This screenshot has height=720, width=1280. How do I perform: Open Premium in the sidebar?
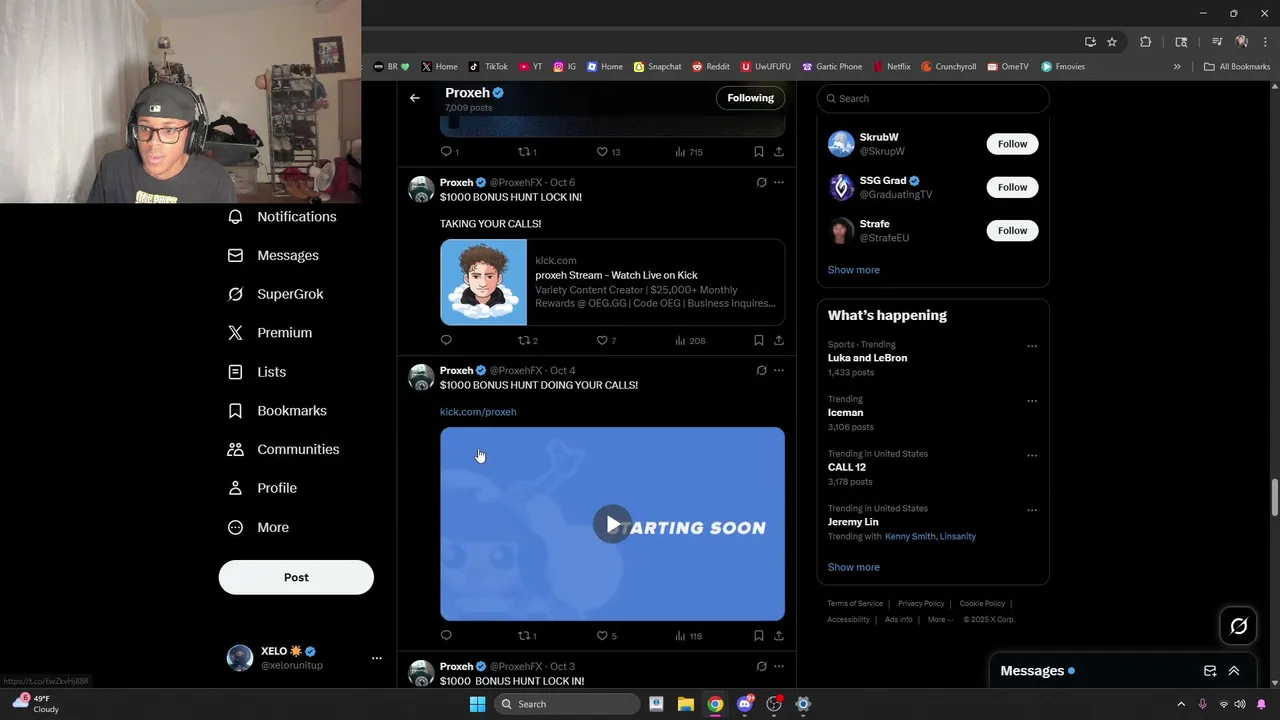tap(270, 333)
